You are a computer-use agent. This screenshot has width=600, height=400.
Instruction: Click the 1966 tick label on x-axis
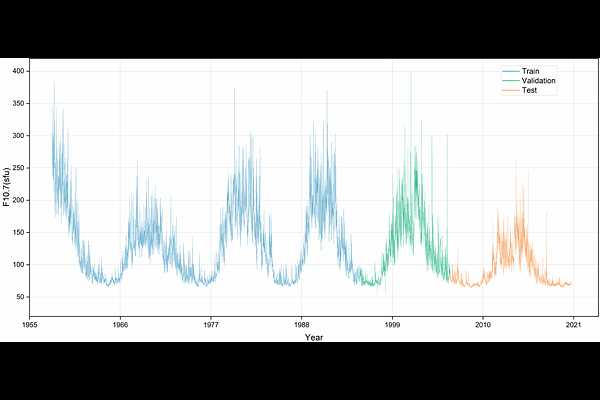(x=120, y=326)
